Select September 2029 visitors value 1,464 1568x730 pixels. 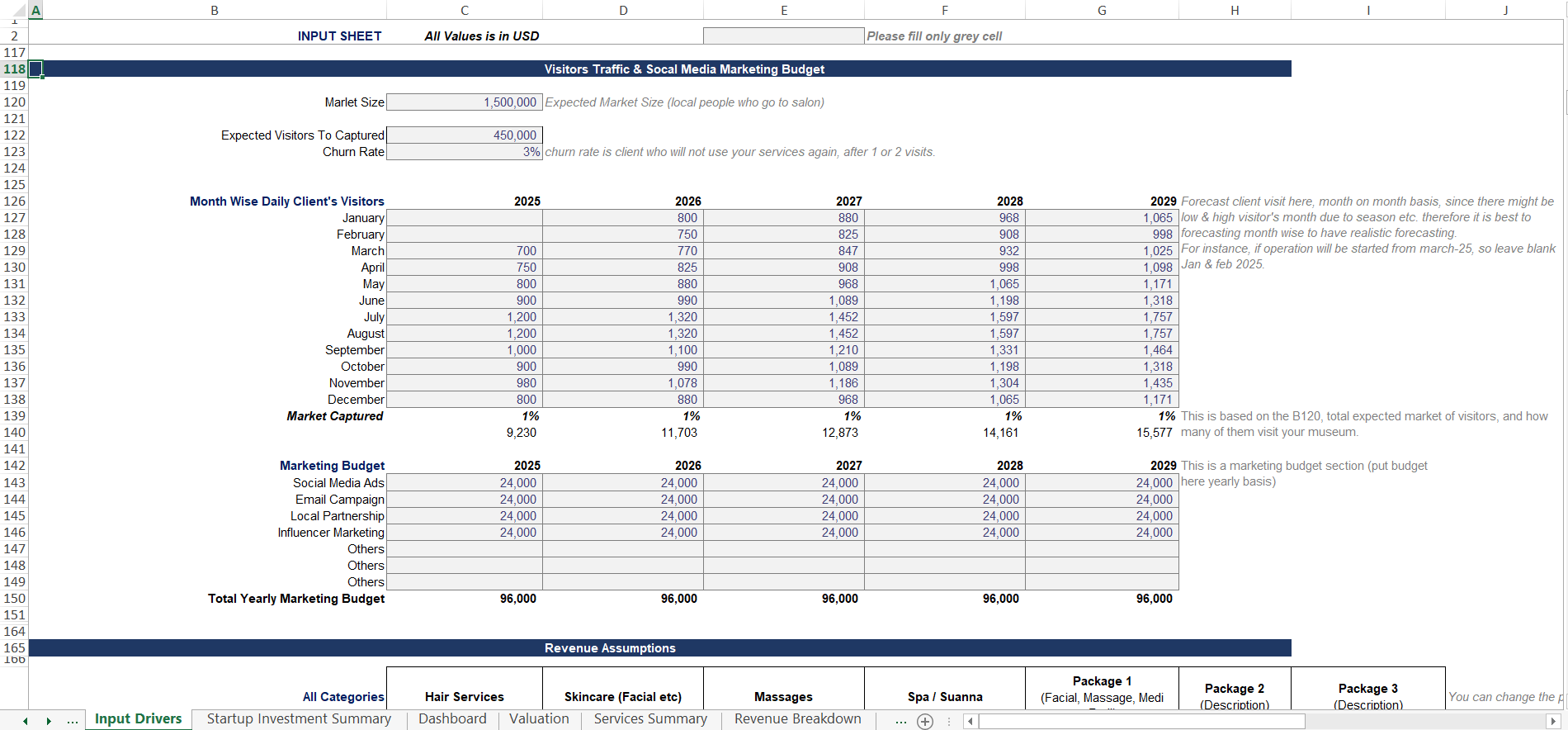click(1102, 350)
